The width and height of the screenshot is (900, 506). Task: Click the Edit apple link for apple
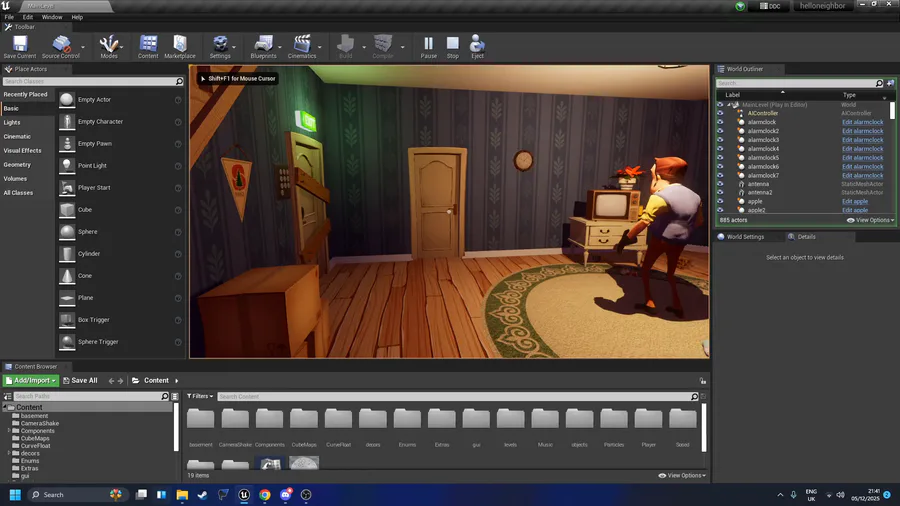(855, 202)
